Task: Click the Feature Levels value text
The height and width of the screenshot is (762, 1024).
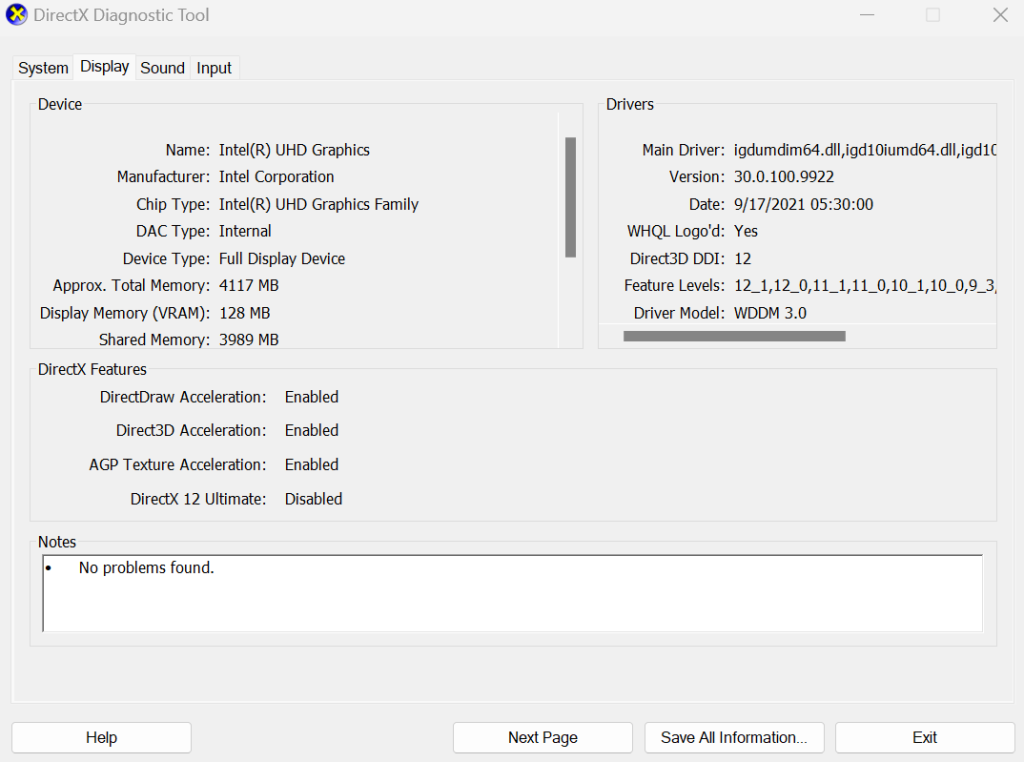Action: 864,286
